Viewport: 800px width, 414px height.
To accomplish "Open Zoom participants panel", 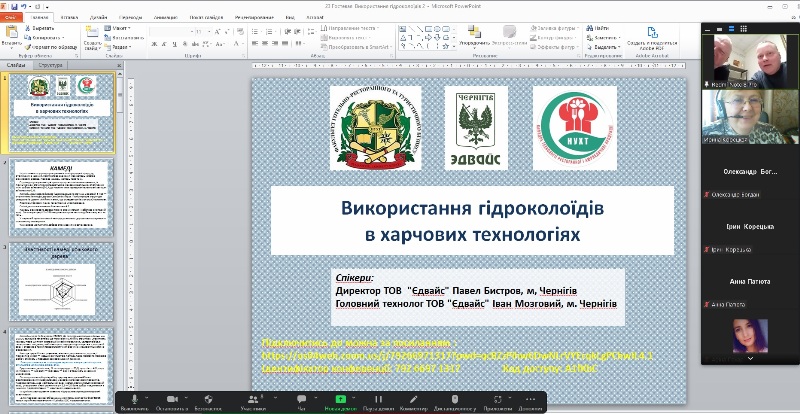I will (x=253, y=399).
